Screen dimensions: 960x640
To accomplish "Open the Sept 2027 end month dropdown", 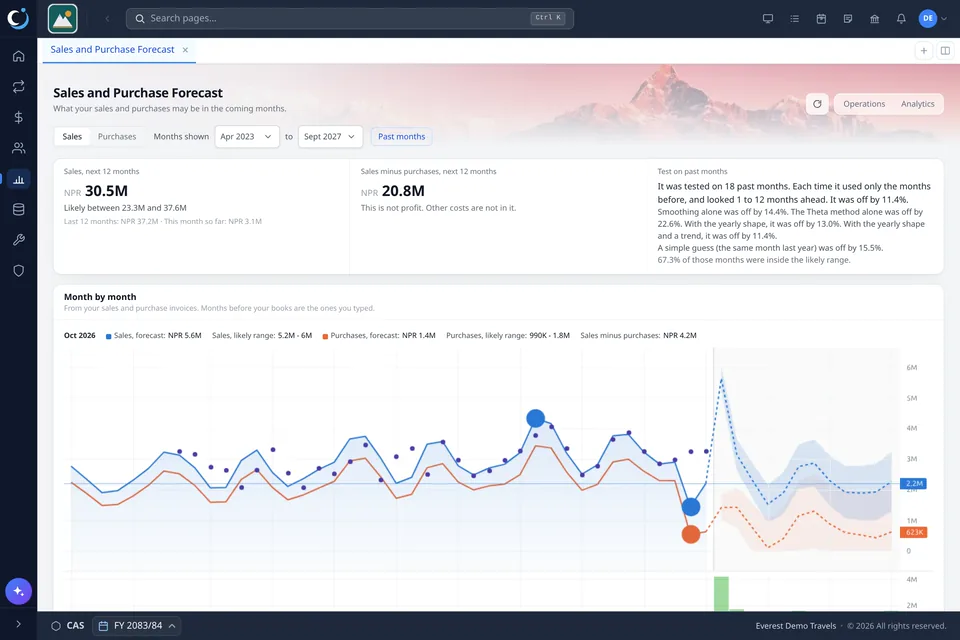I will [x=330, y=137].
